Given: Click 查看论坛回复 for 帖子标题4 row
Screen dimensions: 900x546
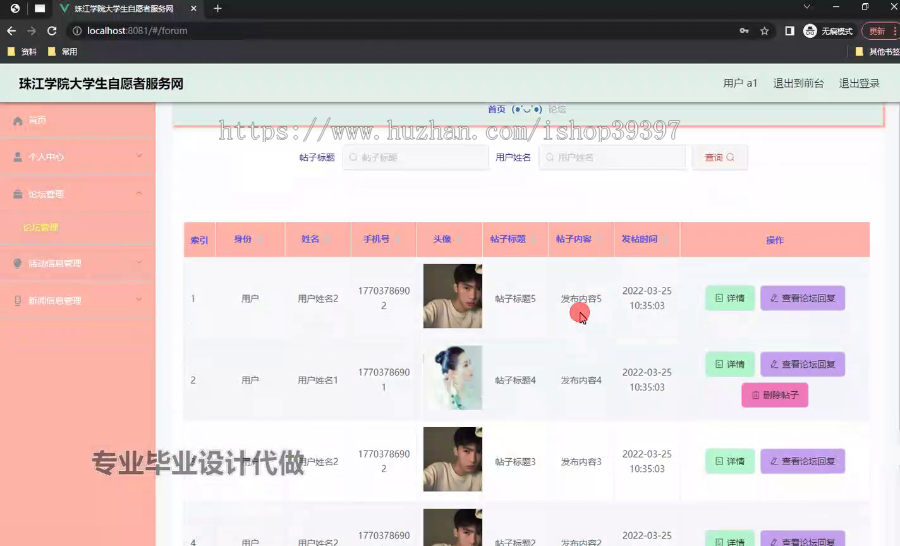Looking at the screenshot, I should (802, 365).
